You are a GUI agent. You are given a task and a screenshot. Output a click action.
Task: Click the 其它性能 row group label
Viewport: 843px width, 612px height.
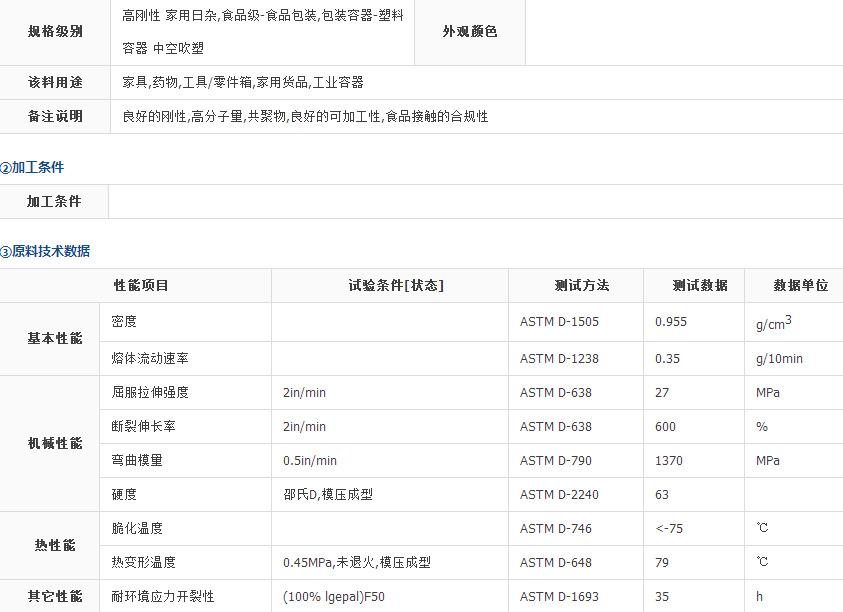pos(54,596)
